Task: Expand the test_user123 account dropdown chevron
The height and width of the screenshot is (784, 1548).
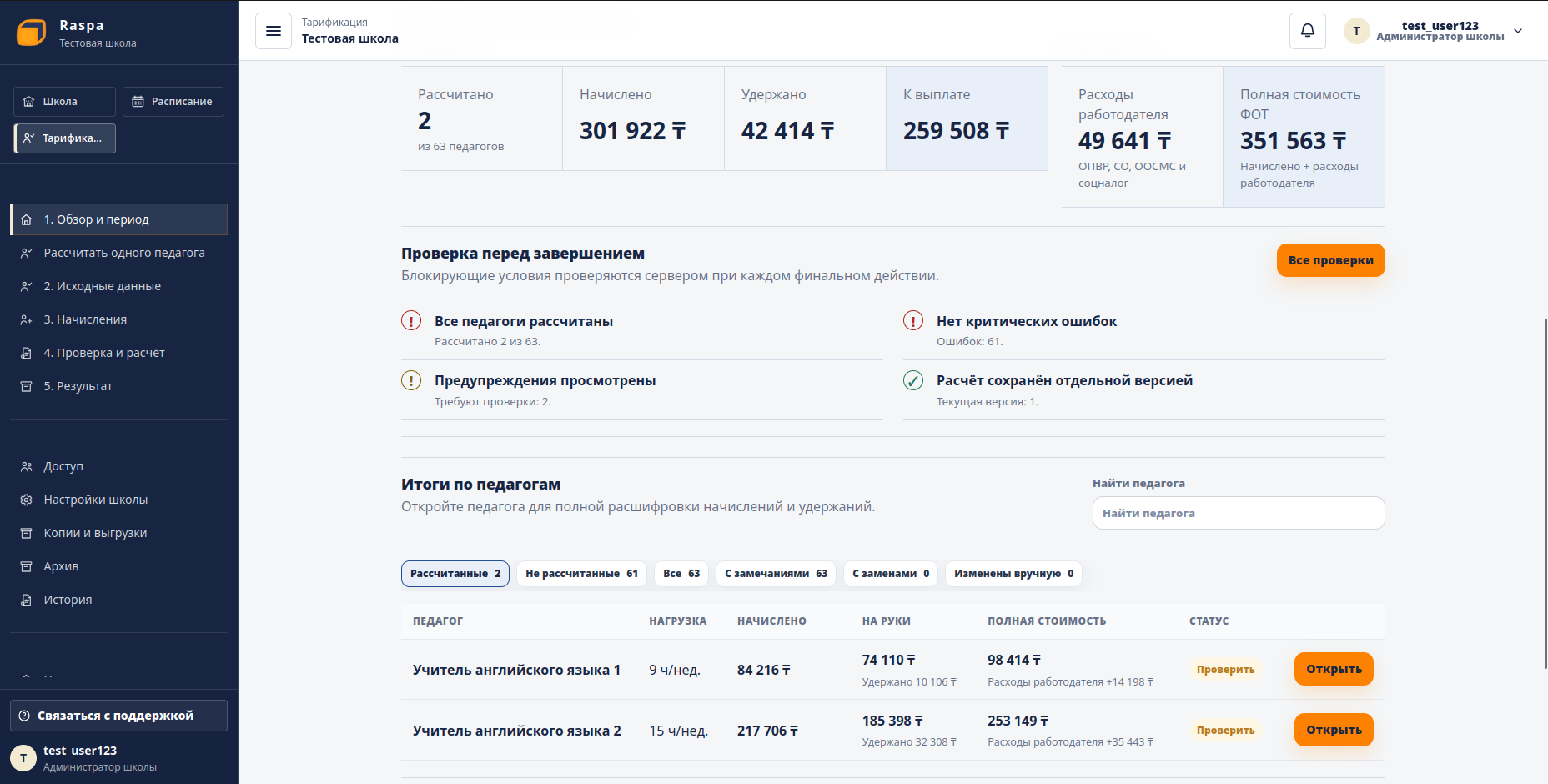Action: click(1518, 31)
